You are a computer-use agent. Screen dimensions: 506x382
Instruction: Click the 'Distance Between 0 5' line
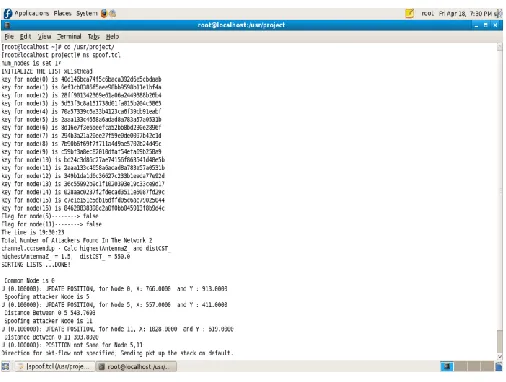point(50,313)
